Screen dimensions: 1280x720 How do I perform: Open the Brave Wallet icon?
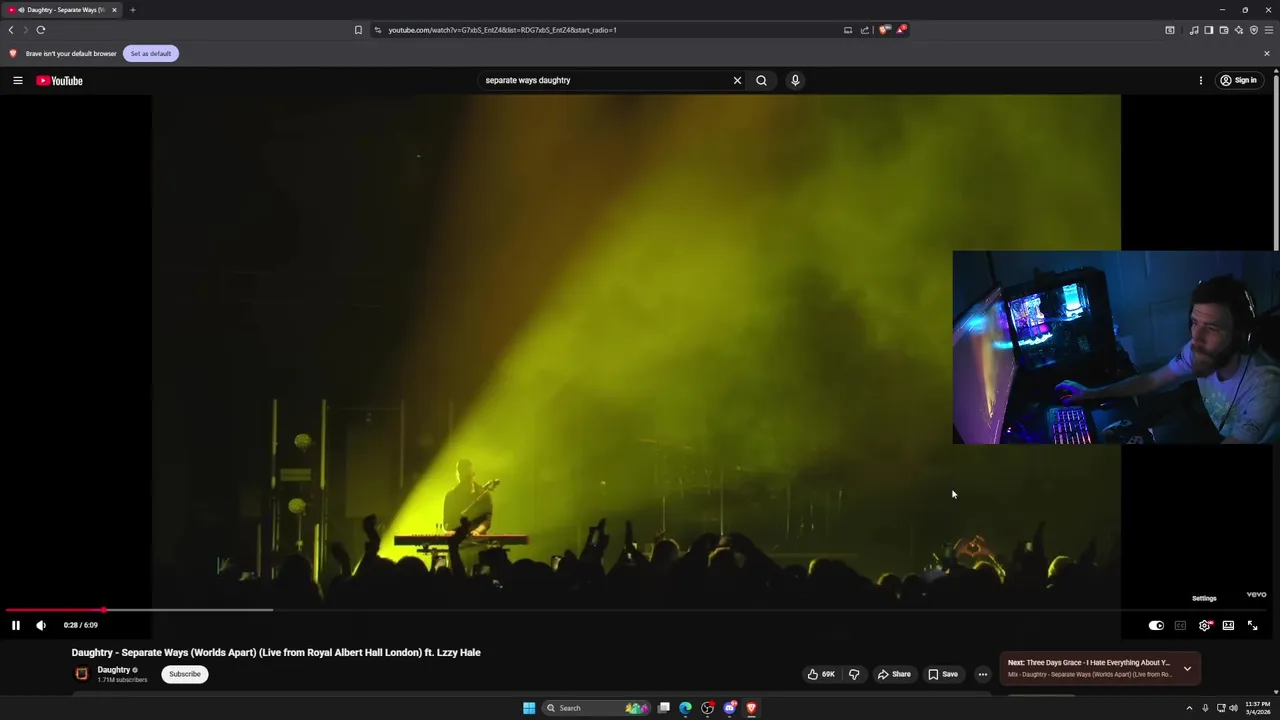(1223, 30)
